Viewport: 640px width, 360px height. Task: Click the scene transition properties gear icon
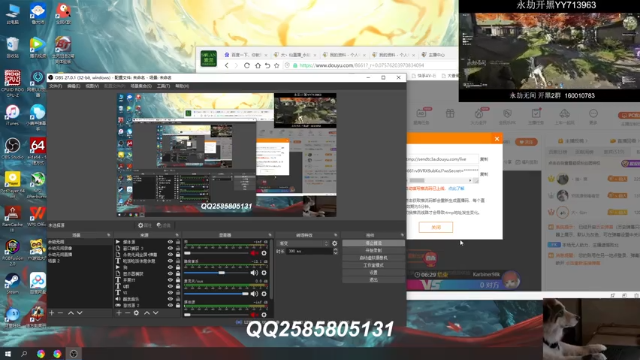[335, 243]
